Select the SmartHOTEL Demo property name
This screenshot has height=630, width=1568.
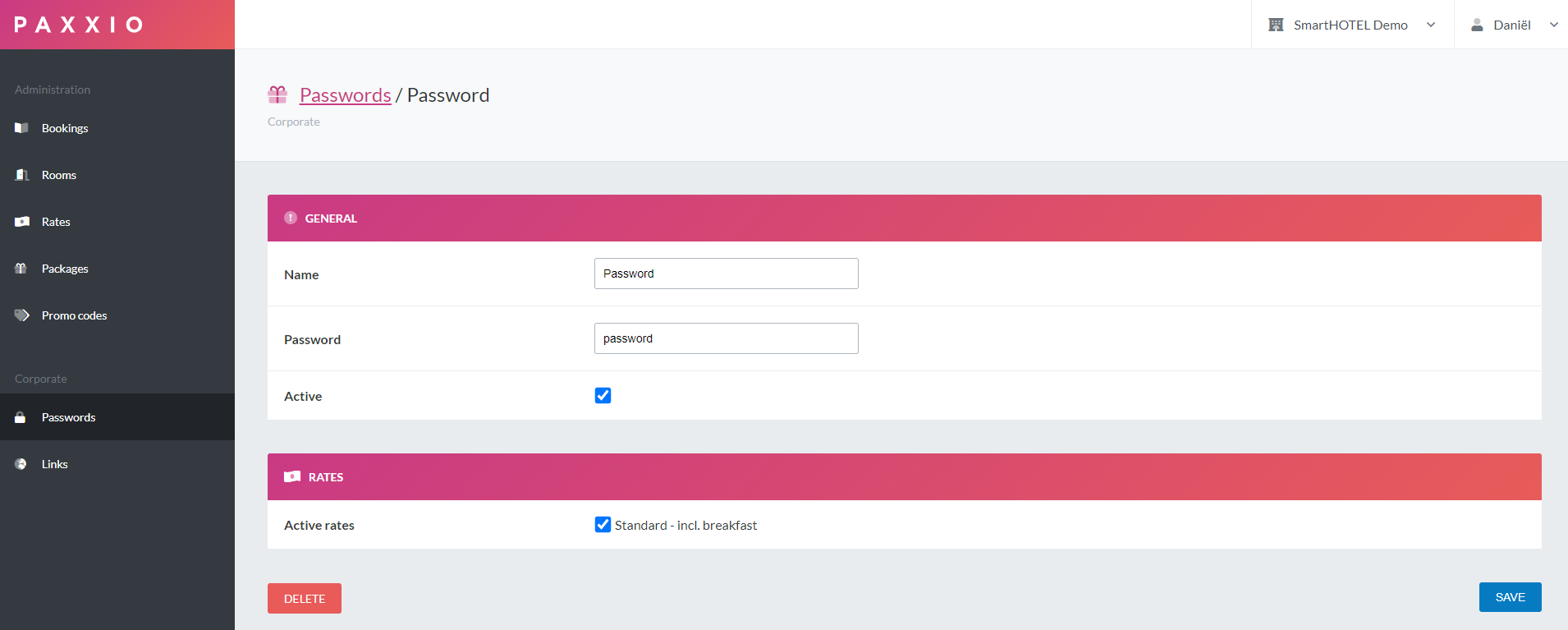1350,25
